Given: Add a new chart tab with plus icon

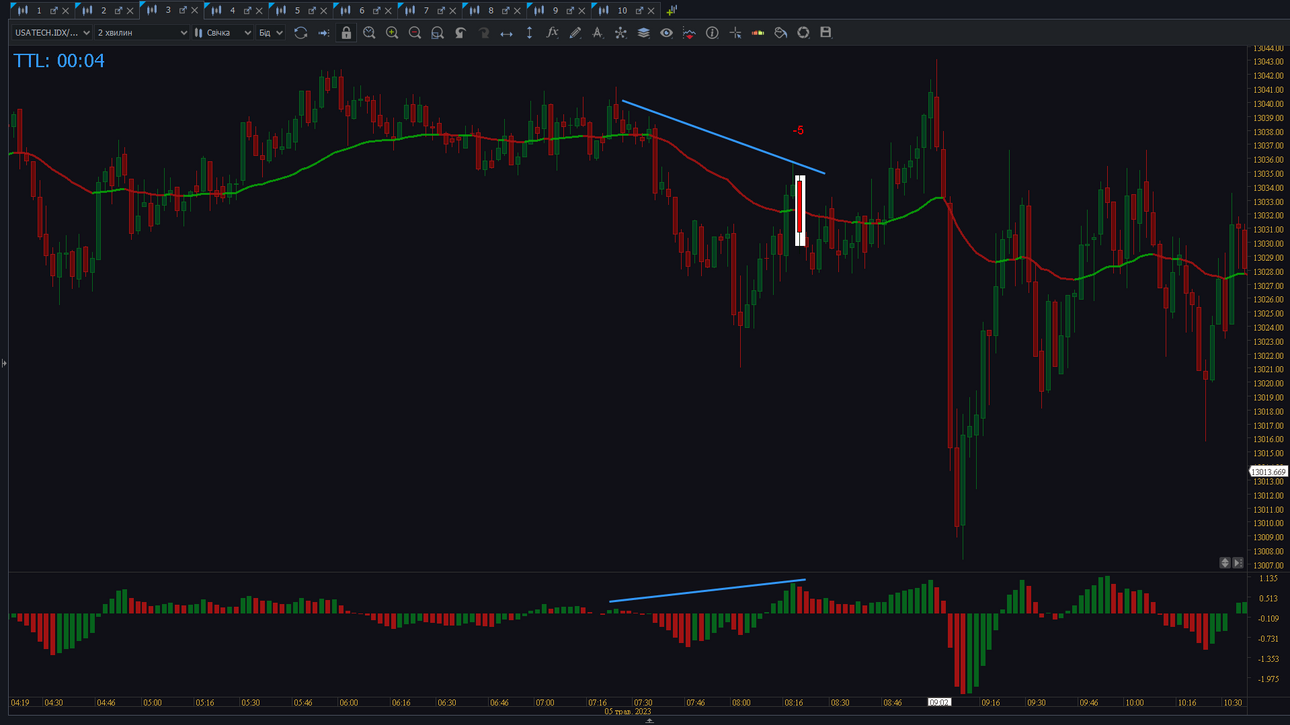Looking at the screenshot, I should (x=671, y=10).
